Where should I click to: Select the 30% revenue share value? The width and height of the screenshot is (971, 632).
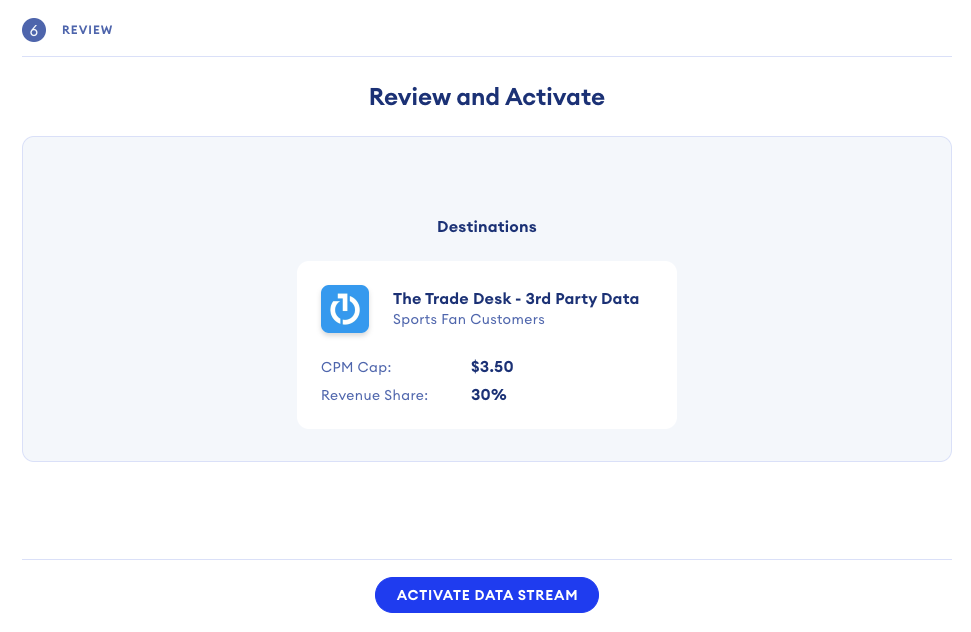tap(489, 395)
